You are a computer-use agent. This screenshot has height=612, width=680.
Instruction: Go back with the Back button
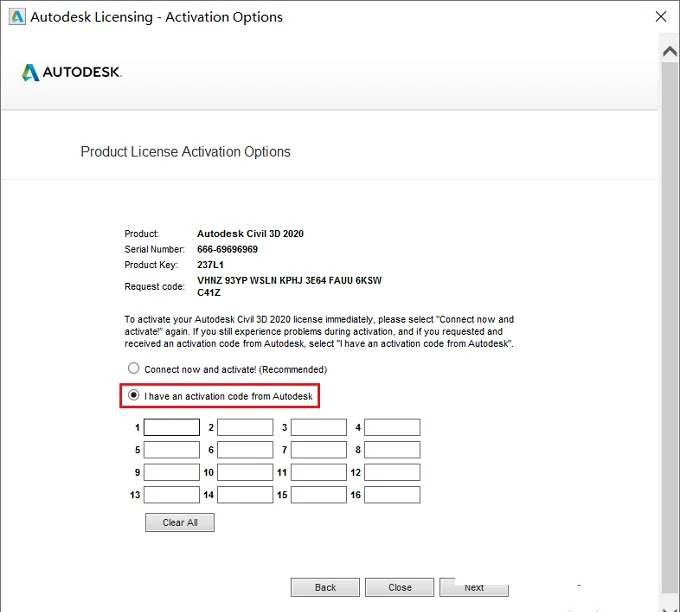(x=325, y=587)
